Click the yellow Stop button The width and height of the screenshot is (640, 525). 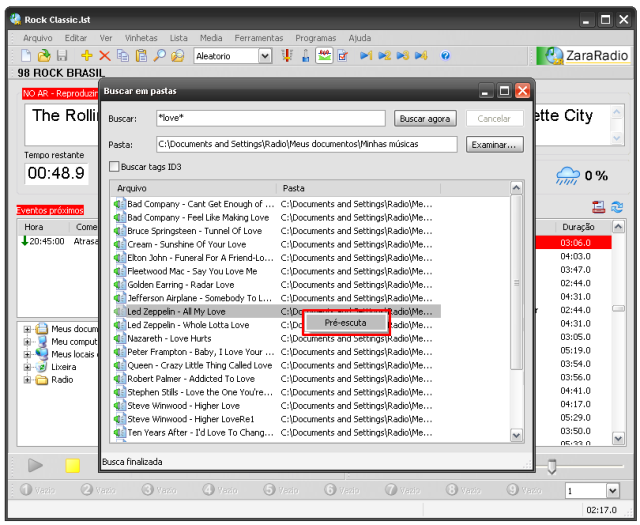[x=73, y=465]
